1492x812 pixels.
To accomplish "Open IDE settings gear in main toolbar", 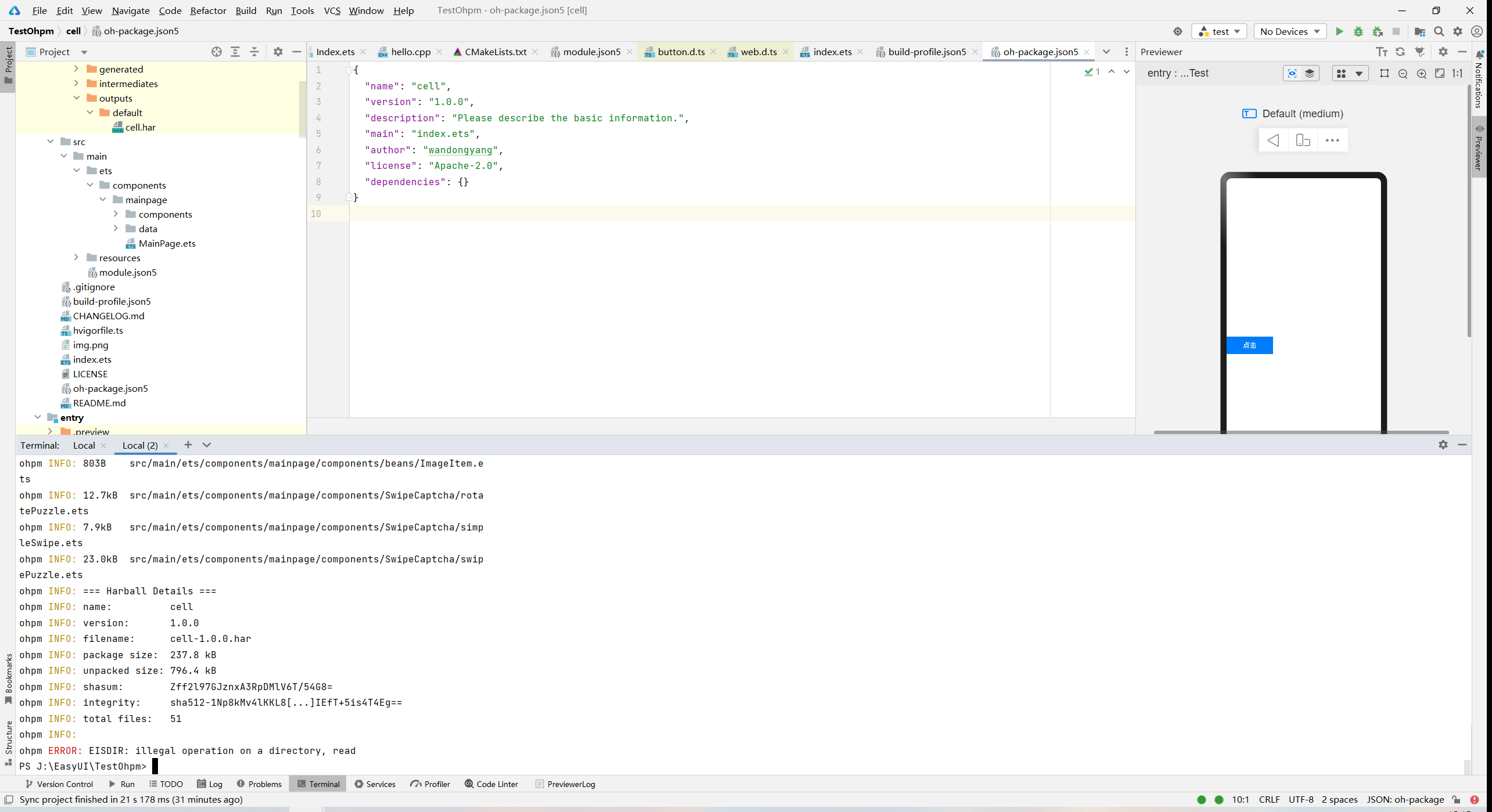I will pyautogui.click(x=1458, y=31).
